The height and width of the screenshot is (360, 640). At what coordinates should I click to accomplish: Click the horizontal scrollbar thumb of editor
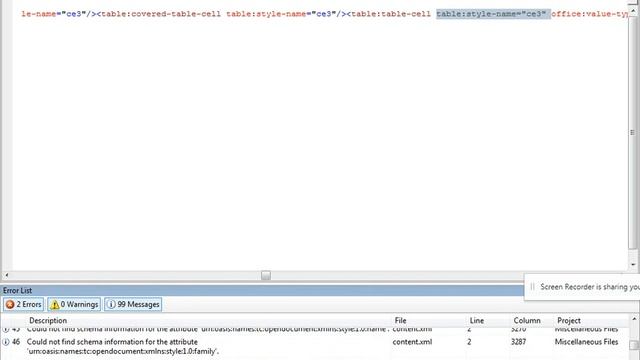tap(266, 276)
